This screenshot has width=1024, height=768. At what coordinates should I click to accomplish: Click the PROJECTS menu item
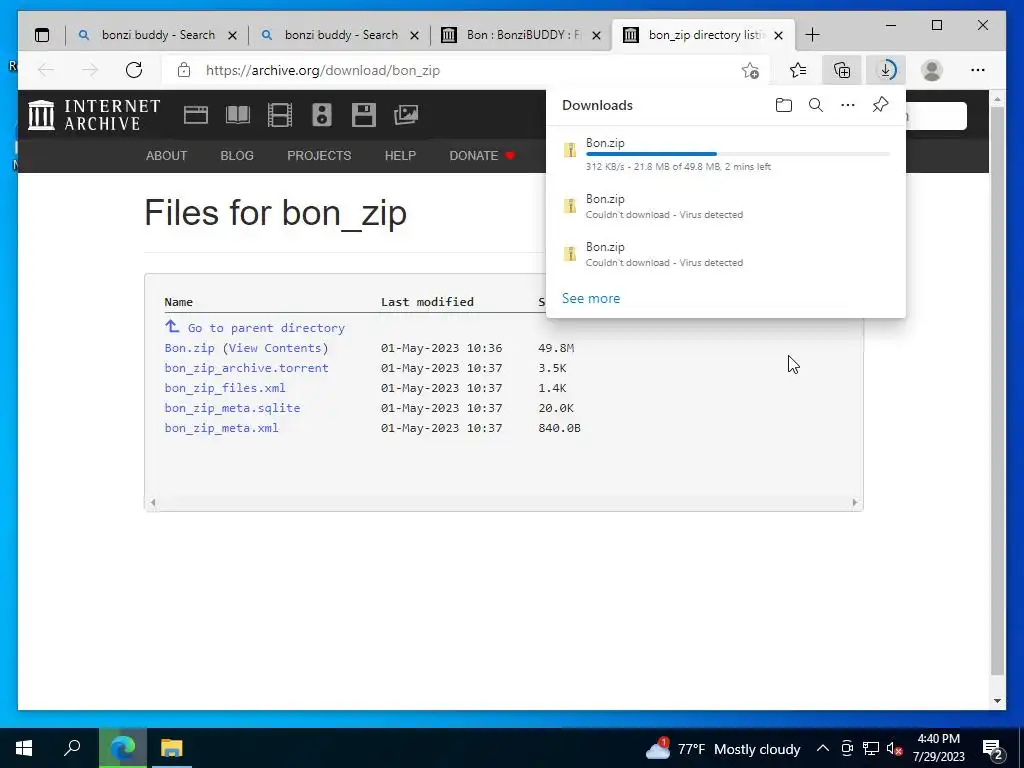319,156
